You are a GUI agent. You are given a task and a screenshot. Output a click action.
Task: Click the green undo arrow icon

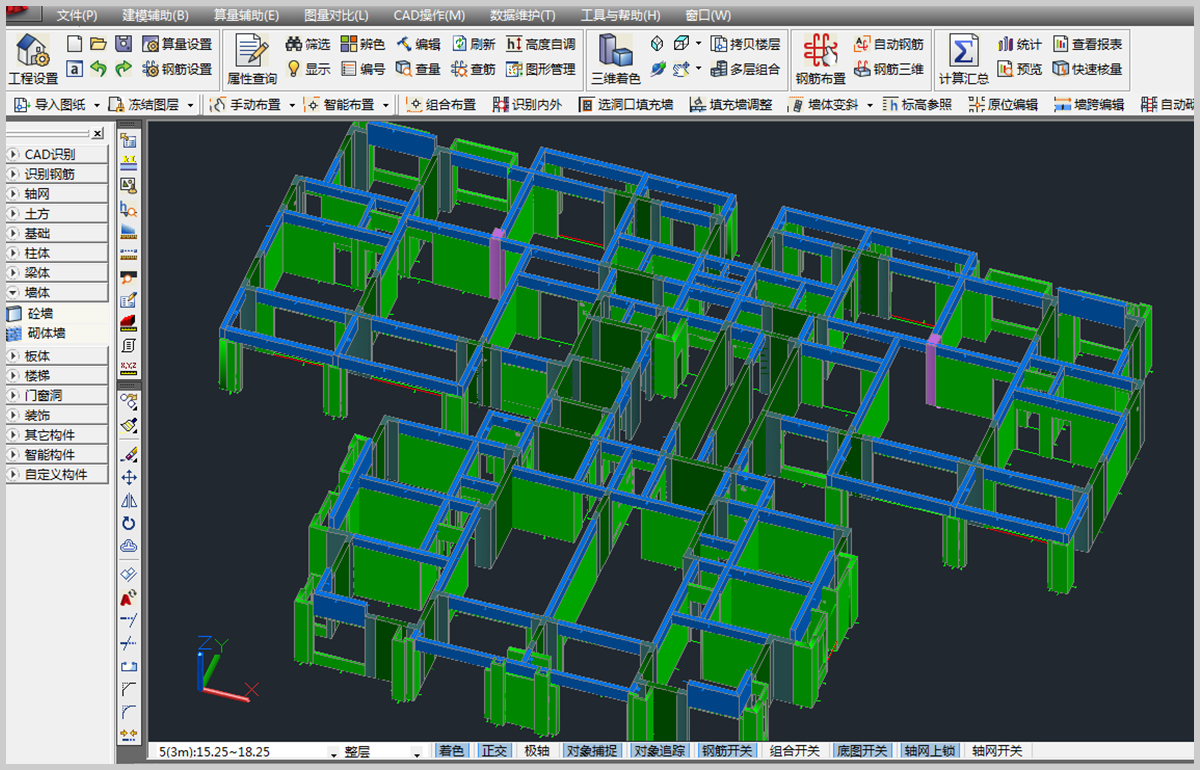[98, 69]
